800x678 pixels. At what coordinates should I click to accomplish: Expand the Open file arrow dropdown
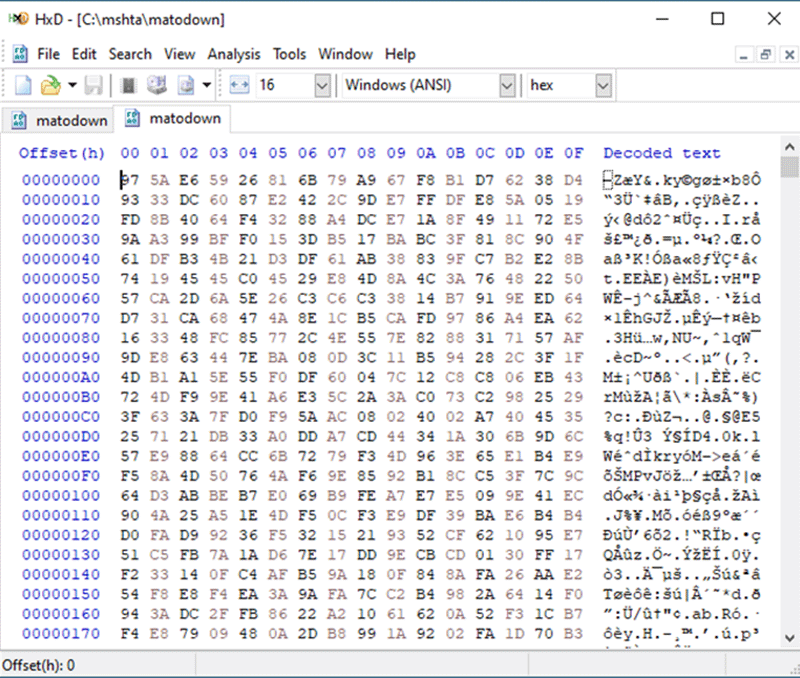click(72, 85)
